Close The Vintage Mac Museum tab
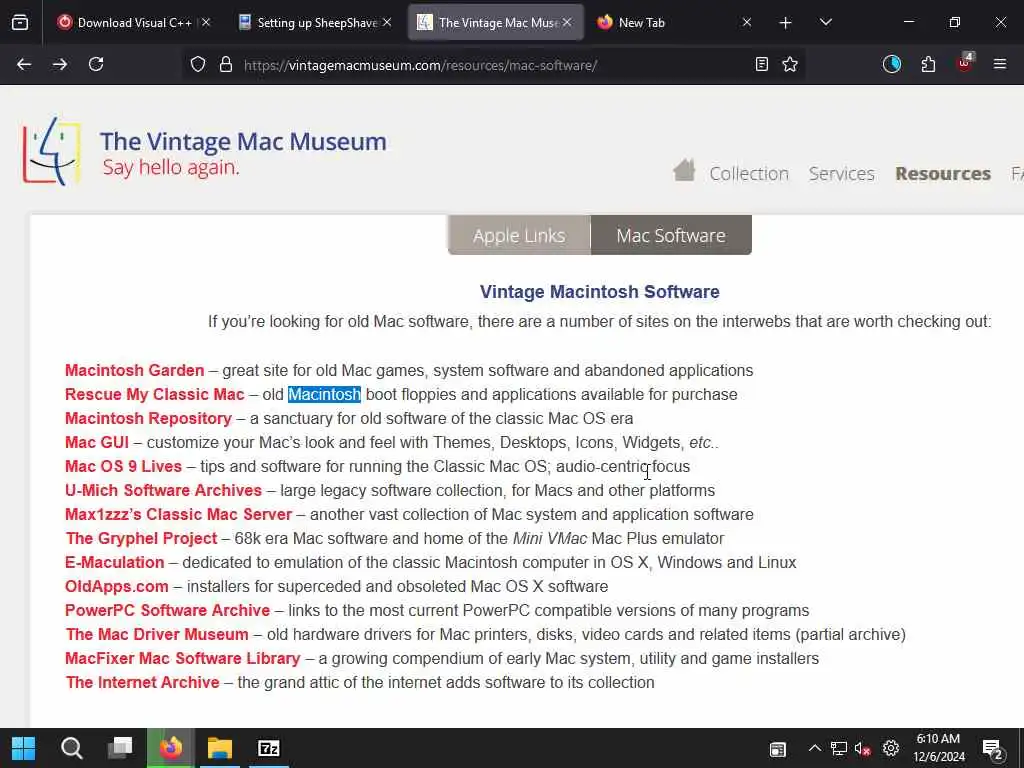The image size is (1024, 768). 567,22
